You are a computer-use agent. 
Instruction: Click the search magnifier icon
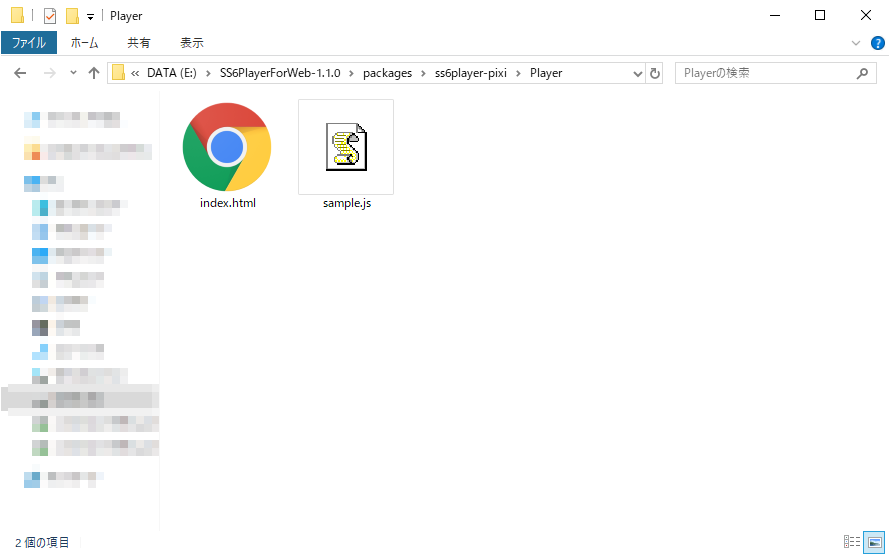pyautogui.click(x=862, y=73)
